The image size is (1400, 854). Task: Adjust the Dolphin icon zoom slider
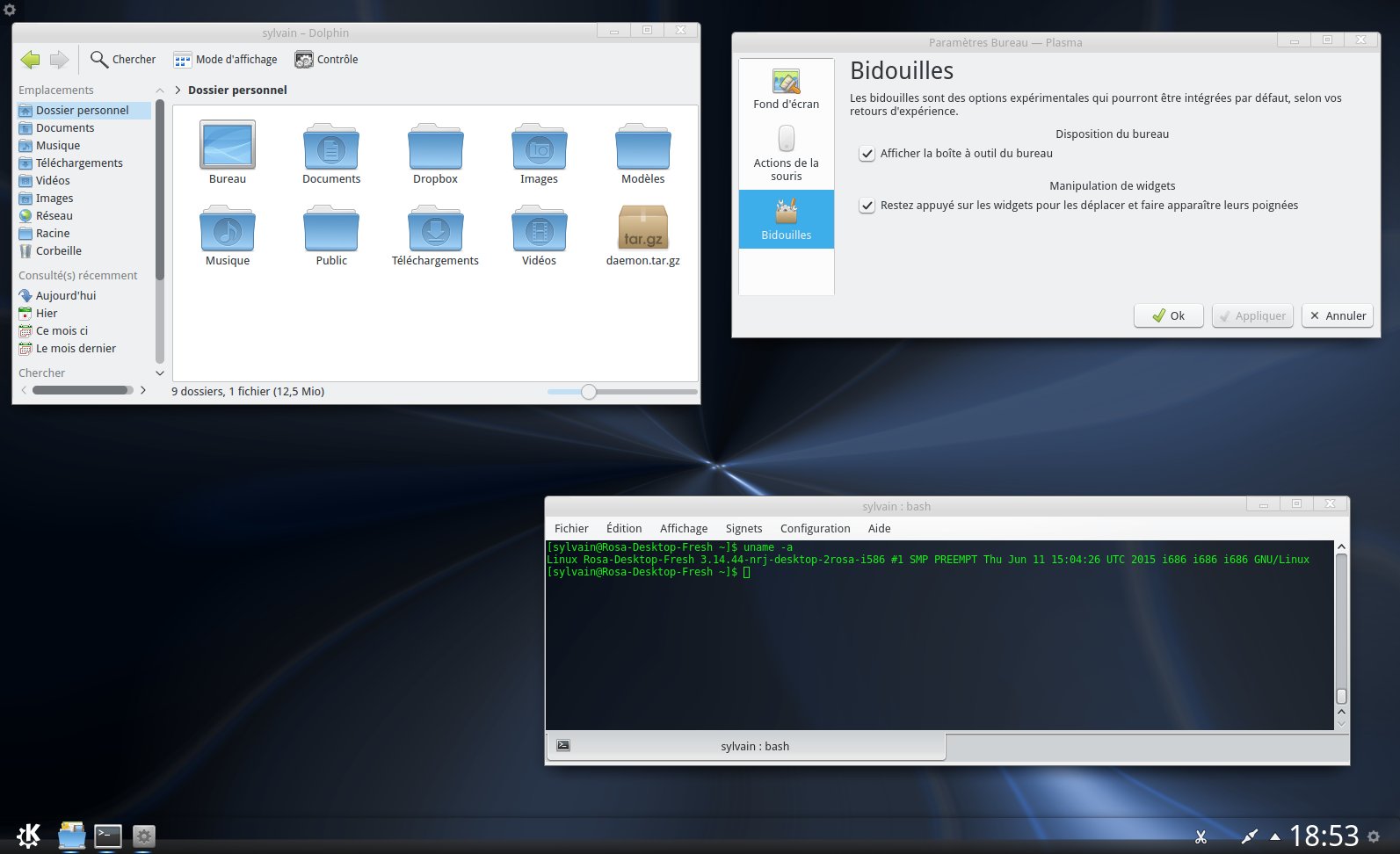(589, 392)
